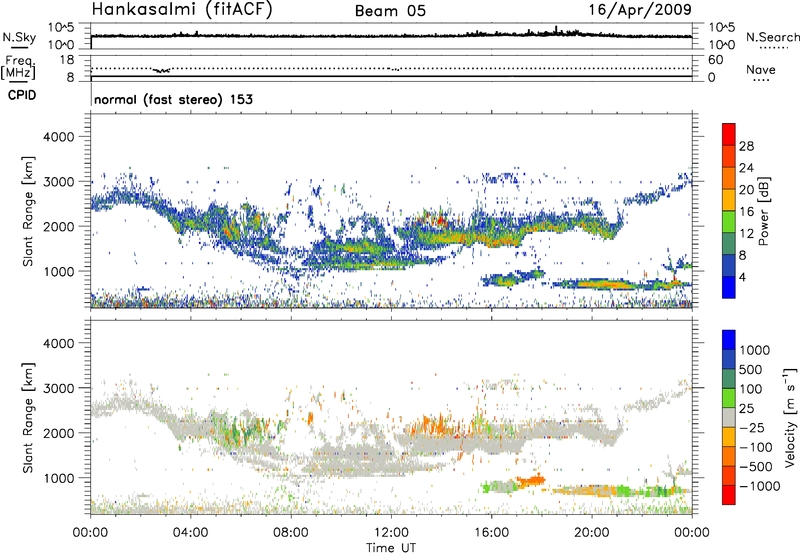Click the "08:00" time tick label
800x554 pixels.
coord(291,533)
